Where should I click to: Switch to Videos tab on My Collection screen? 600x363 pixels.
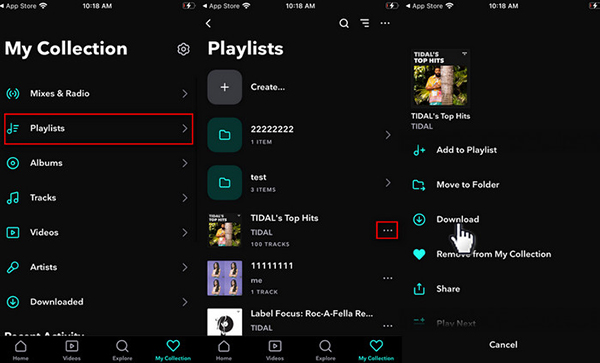72,350
